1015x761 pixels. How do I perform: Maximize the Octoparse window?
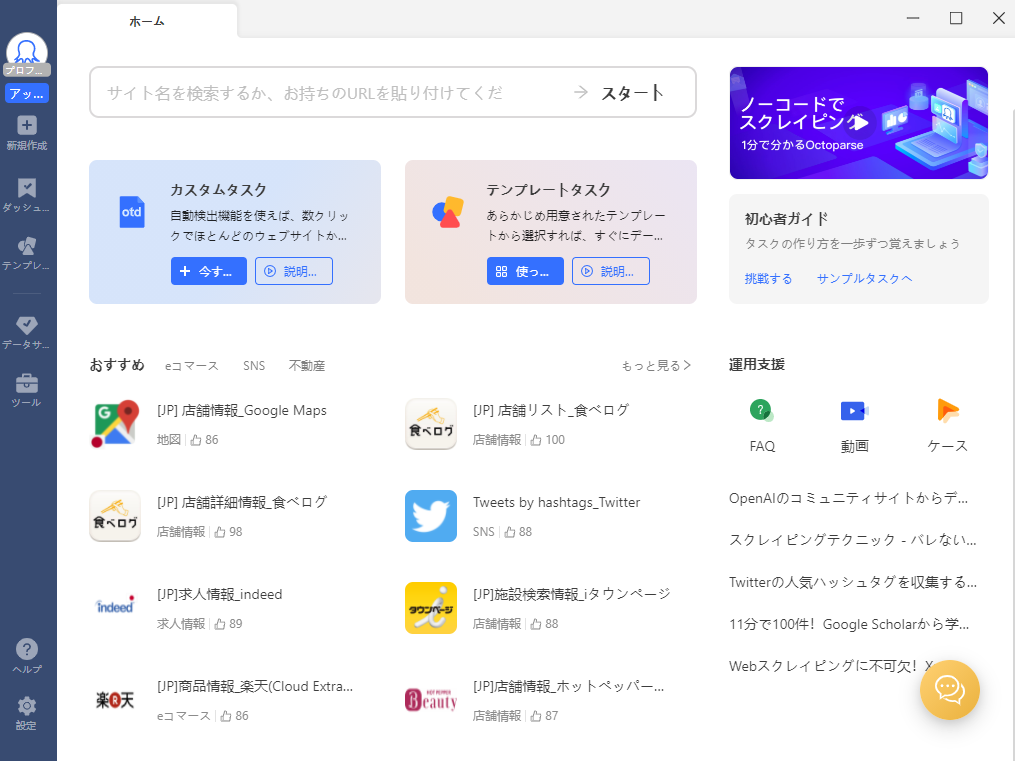956,18
